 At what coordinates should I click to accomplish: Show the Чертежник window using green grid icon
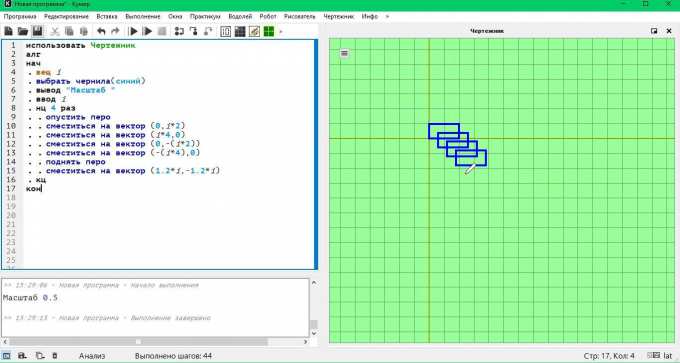(269, 31)
